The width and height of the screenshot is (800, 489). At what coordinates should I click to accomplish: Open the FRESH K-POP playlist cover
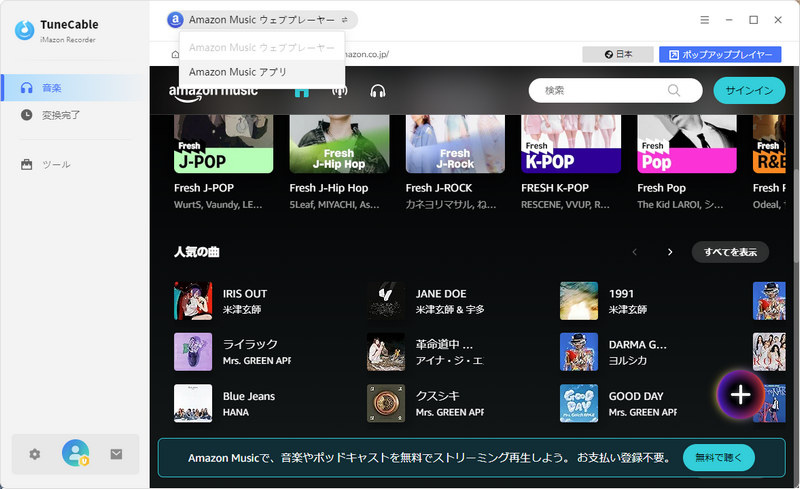point(571,144)
